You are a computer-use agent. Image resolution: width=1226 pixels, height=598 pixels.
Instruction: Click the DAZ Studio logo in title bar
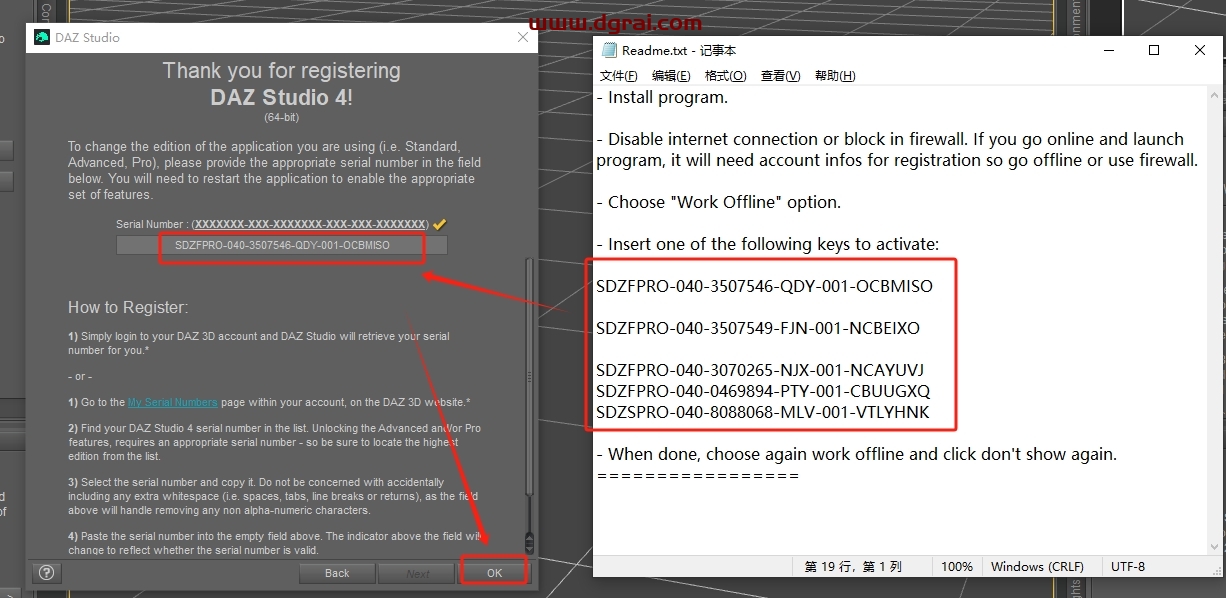(x=42, y=38)
